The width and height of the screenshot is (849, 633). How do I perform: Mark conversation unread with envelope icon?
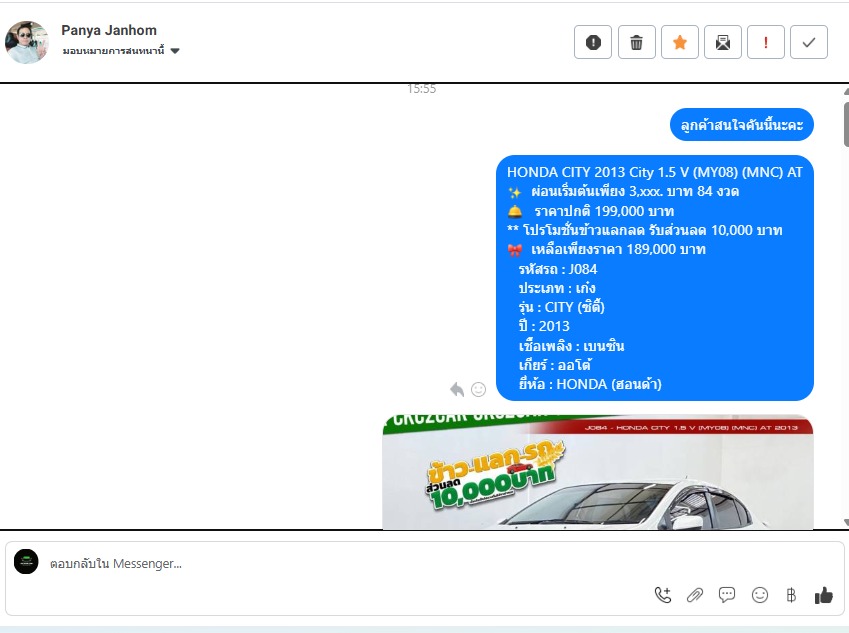point(723,42)
